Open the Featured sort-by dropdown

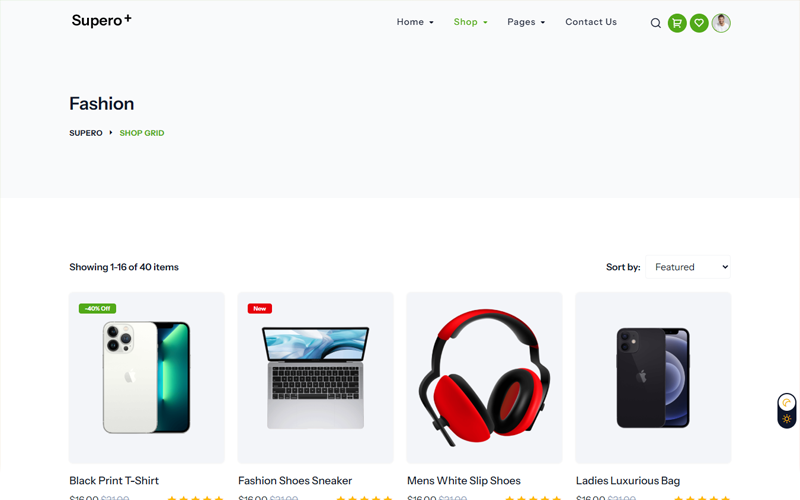[688, 267]
